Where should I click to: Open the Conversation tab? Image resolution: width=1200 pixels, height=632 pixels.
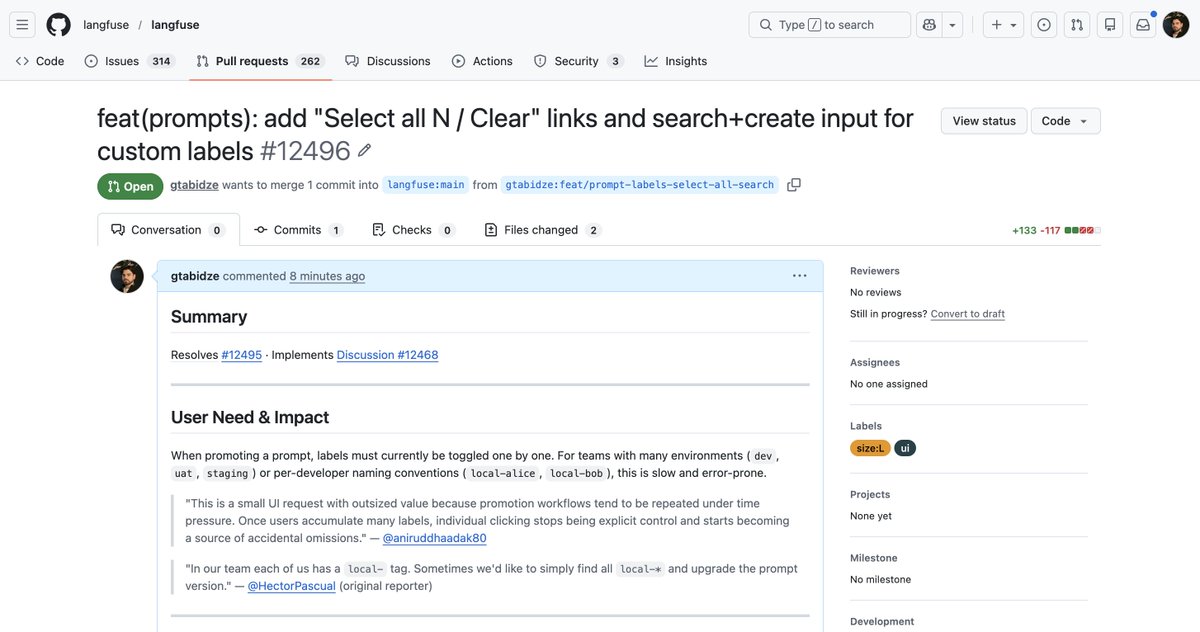(168, 230)
